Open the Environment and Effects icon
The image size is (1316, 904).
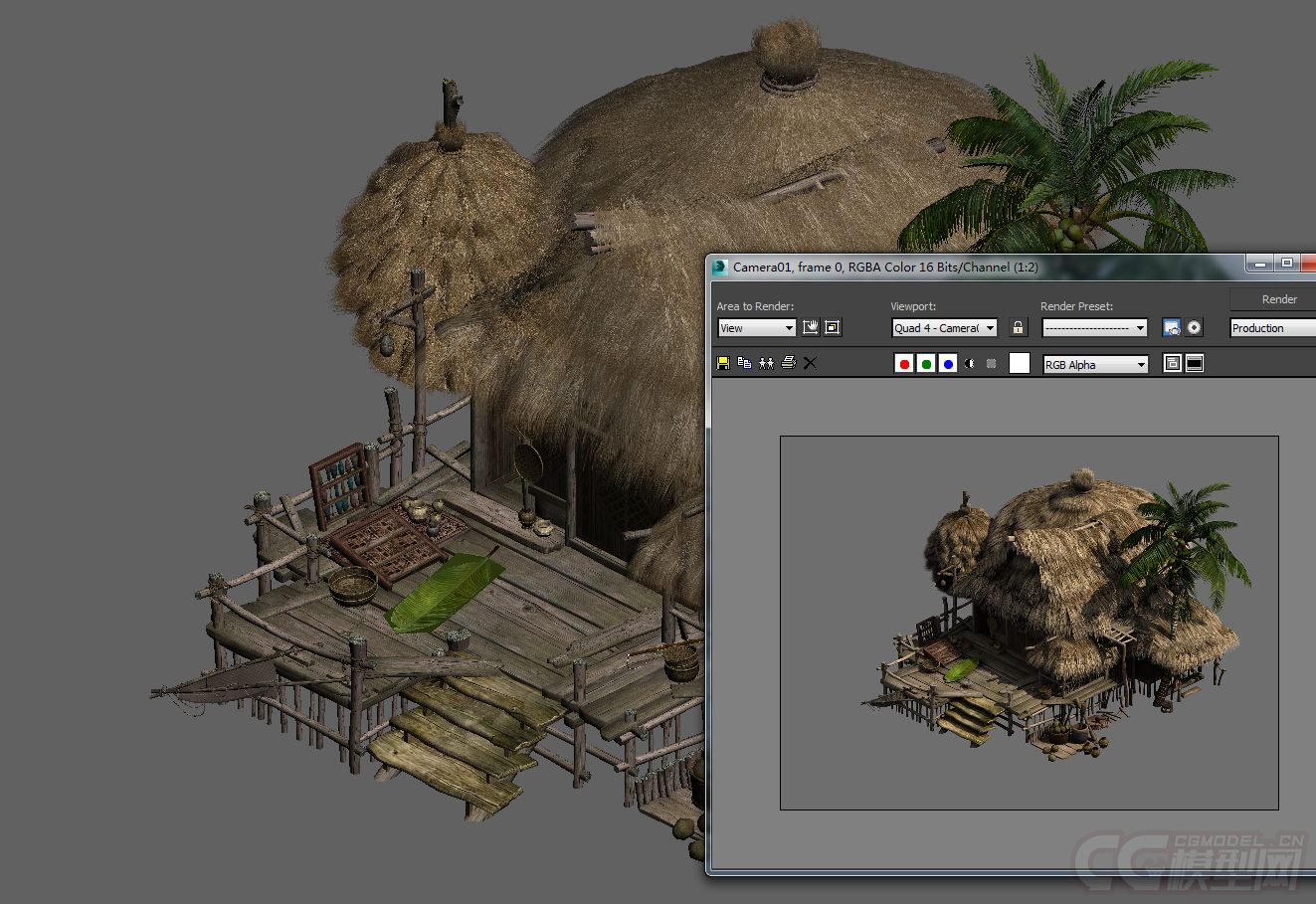1195,327
